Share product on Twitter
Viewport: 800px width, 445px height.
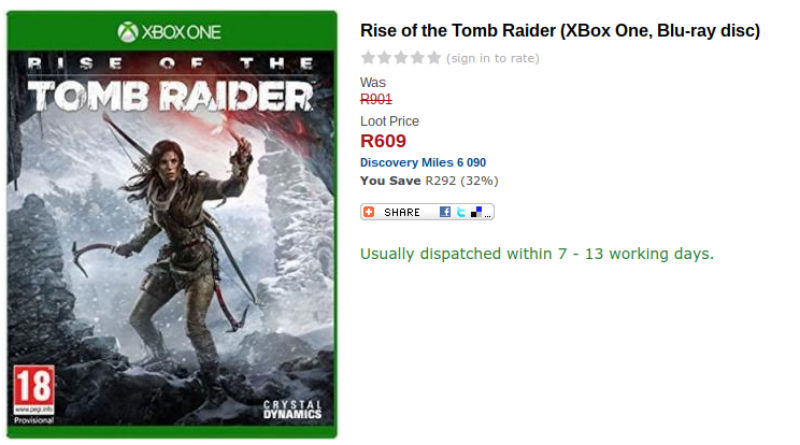(x=461, y=212)
